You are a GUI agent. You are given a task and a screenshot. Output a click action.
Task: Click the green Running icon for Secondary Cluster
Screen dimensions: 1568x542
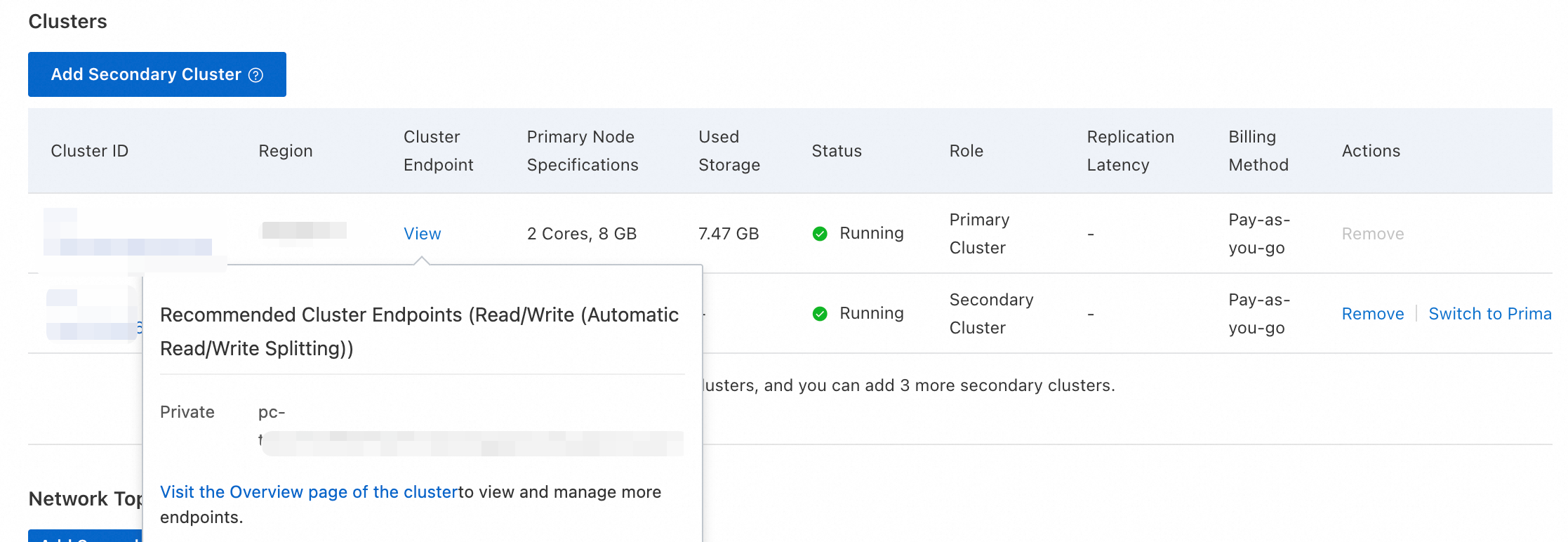pyautogui.click(x=820, y=314)
